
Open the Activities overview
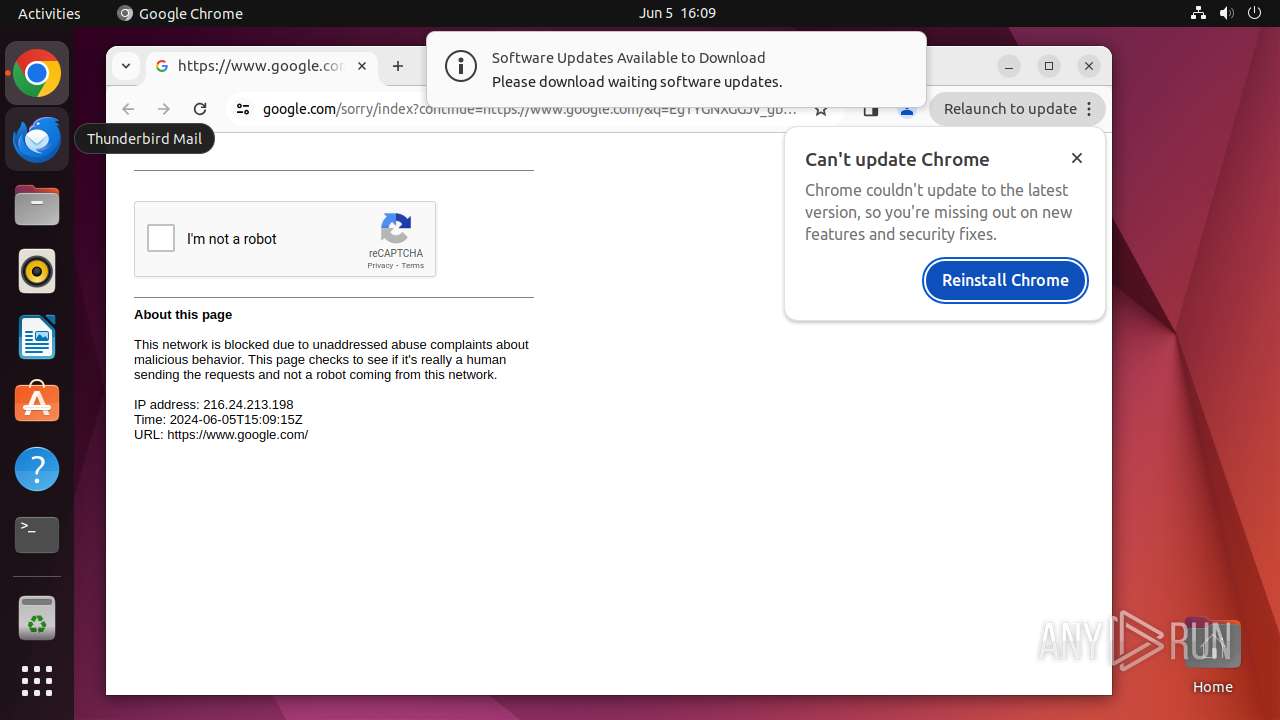[49, 13]
